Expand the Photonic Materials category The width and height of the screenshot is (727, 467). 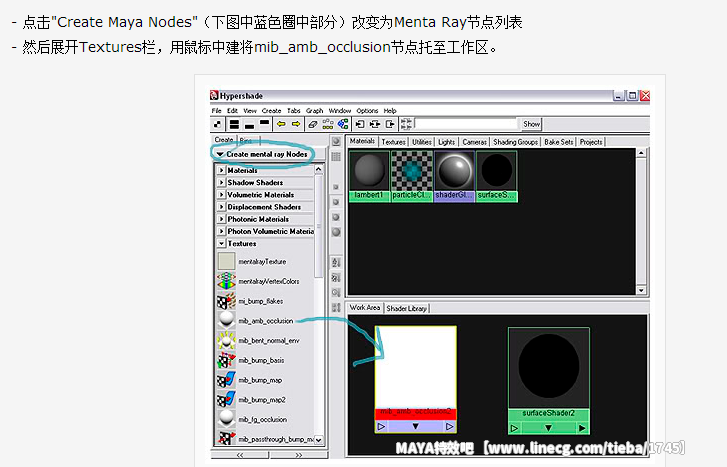tap(221, 218)
